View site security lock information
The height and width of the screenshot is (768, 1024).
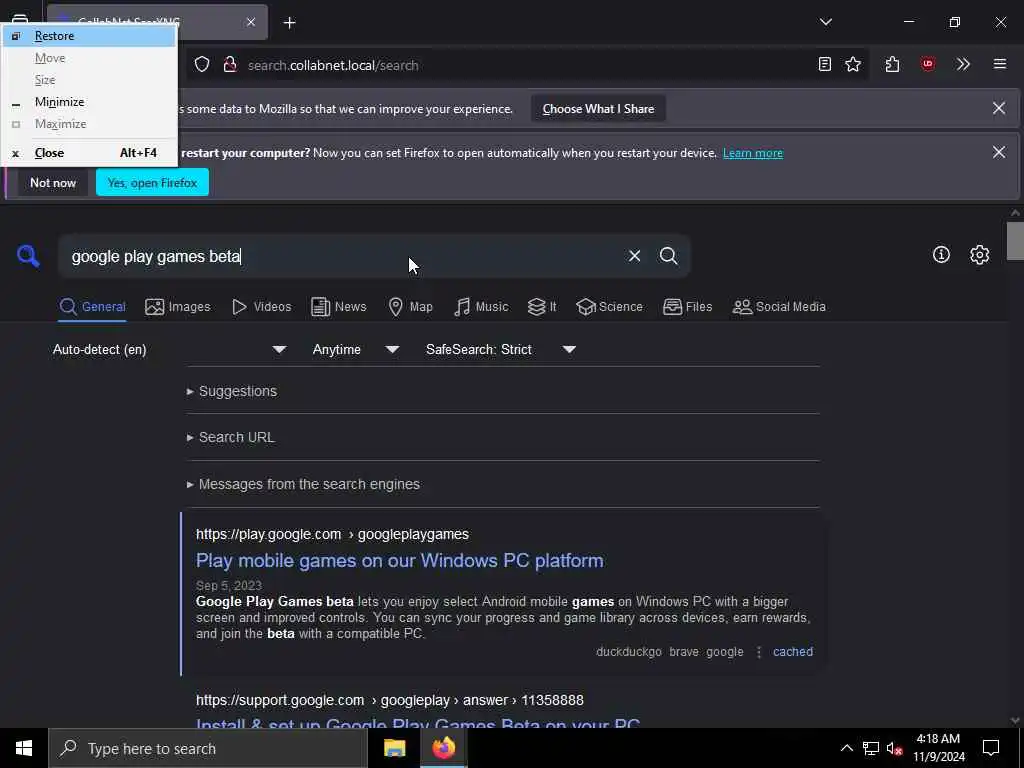click(230, 65)
